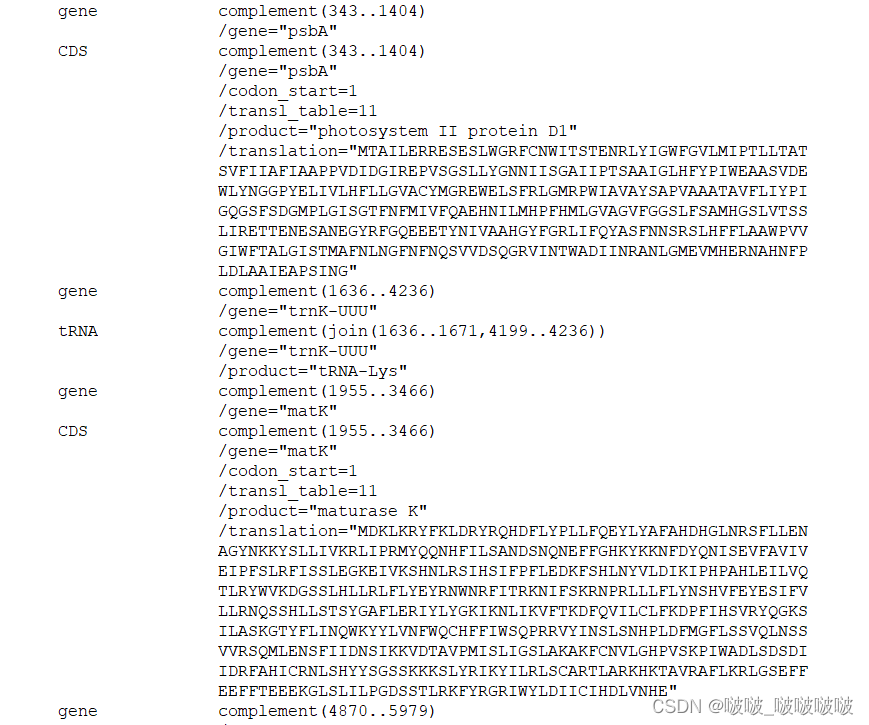
Task: Click the tRNA feature key label
Action: [x=78, y=331]
